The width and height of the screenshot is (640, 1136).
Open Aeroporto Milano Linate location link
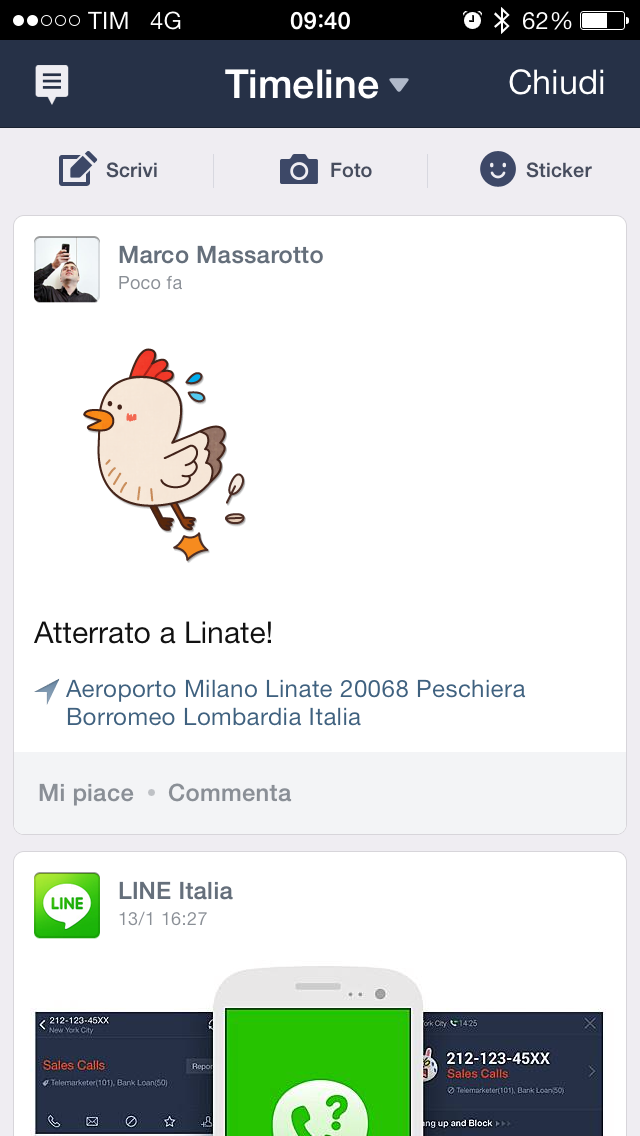pyautogui.click(x=295, y=703)
